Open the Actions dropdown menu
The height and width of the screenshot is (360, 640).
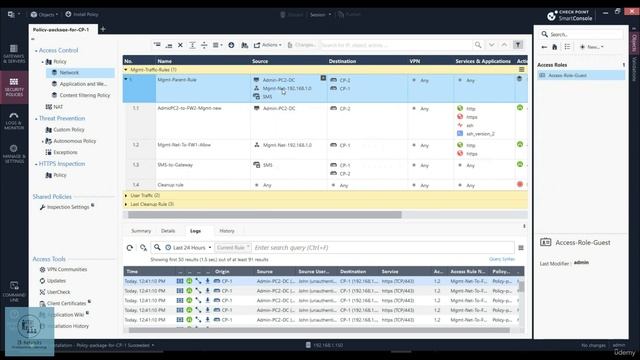(x=268, y=45)
